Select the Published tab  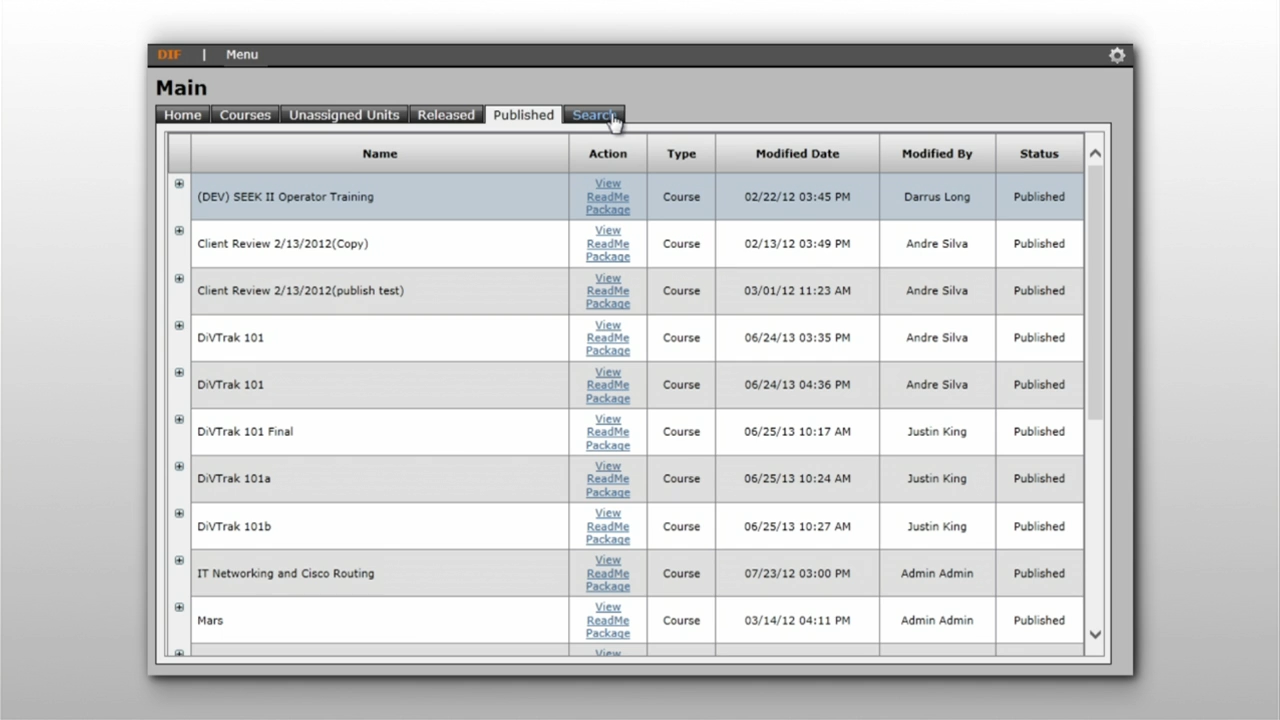[x=523, y=115]
